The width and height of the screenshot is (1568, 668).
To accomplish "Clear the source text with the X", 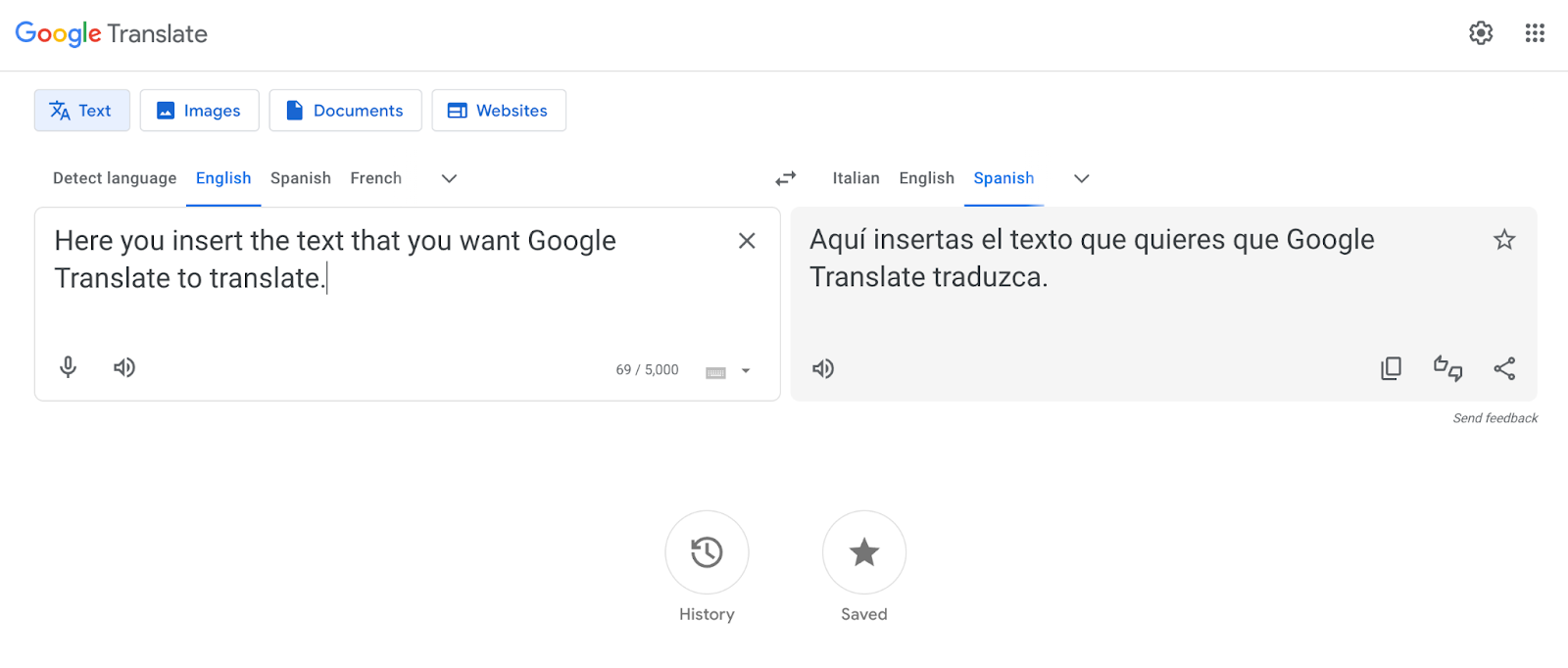I will click(746, 240).
